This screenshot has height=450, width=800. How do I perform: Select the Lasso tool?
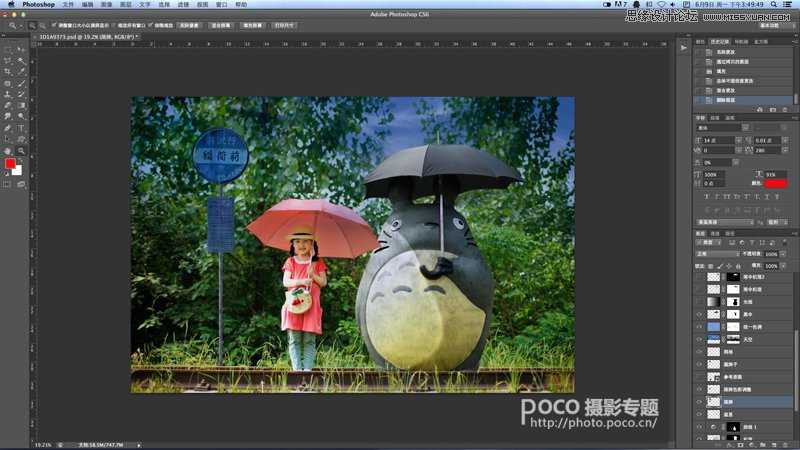[7, 61]
